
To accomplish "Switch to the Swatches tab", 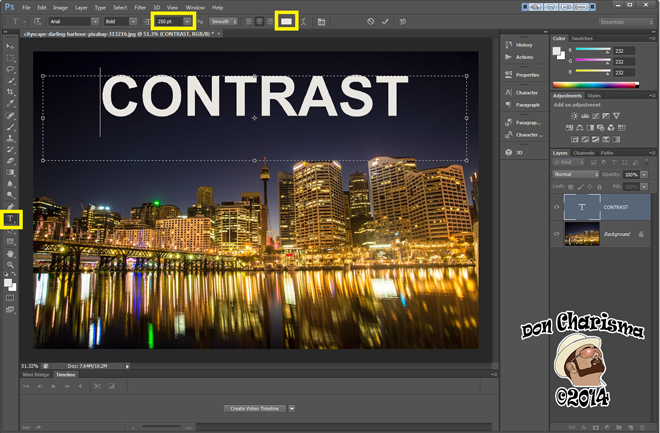I will (583, 39).
